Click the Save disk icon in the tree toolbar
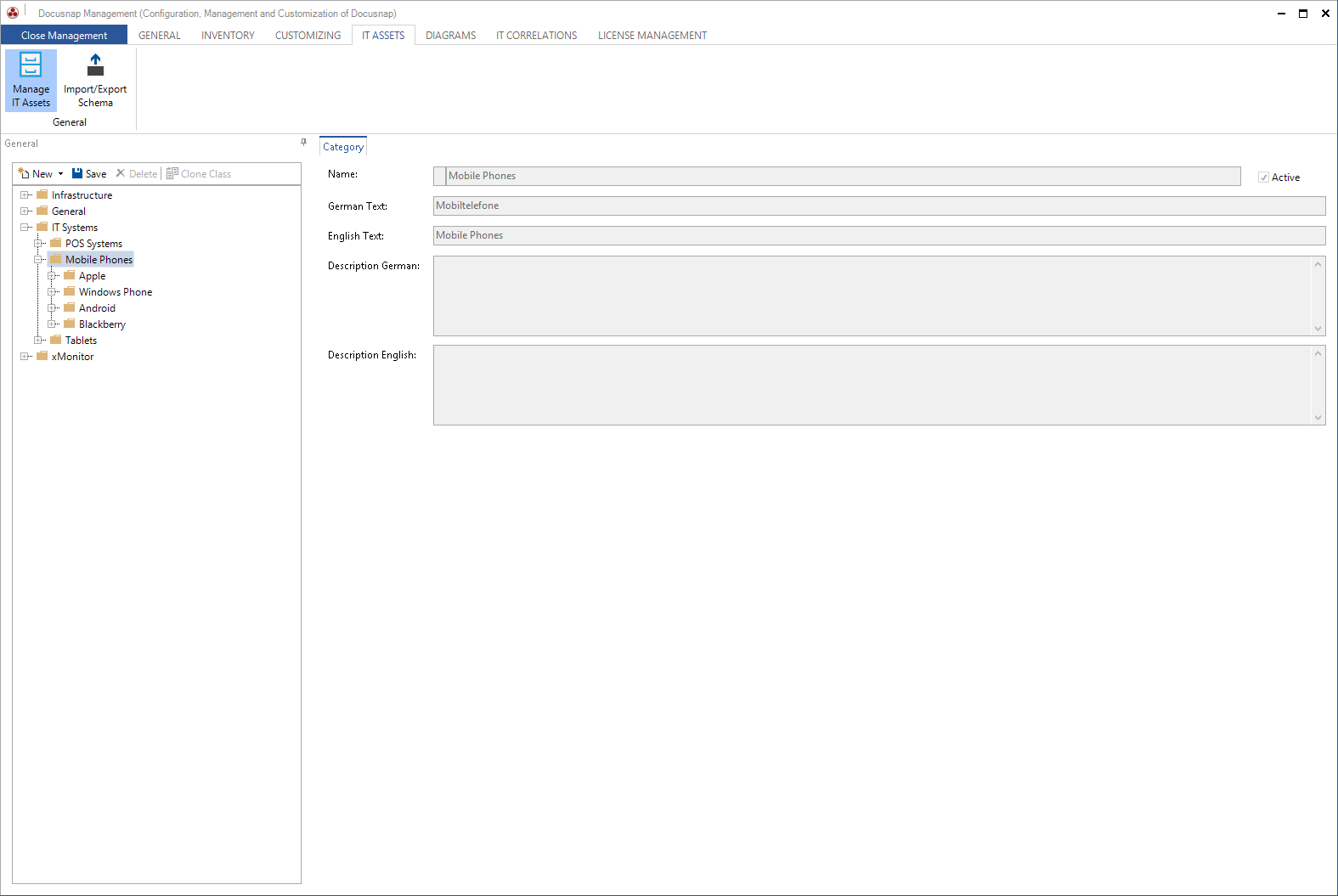The image size is (1338, 896). click(77, 173)
